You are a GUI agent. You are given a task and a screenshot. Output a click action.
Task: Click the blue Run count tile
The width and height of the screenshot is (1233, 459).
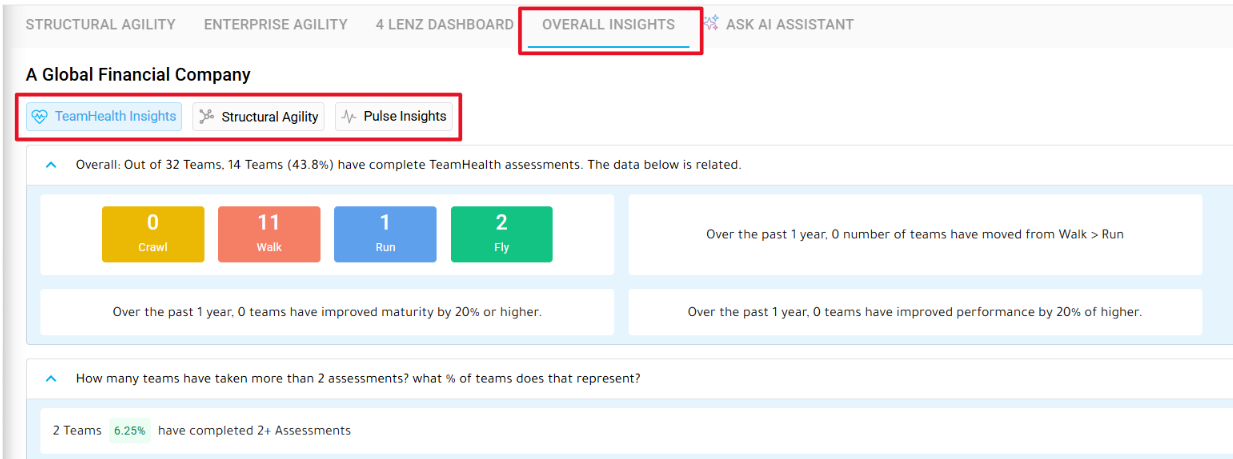(385, 234)
